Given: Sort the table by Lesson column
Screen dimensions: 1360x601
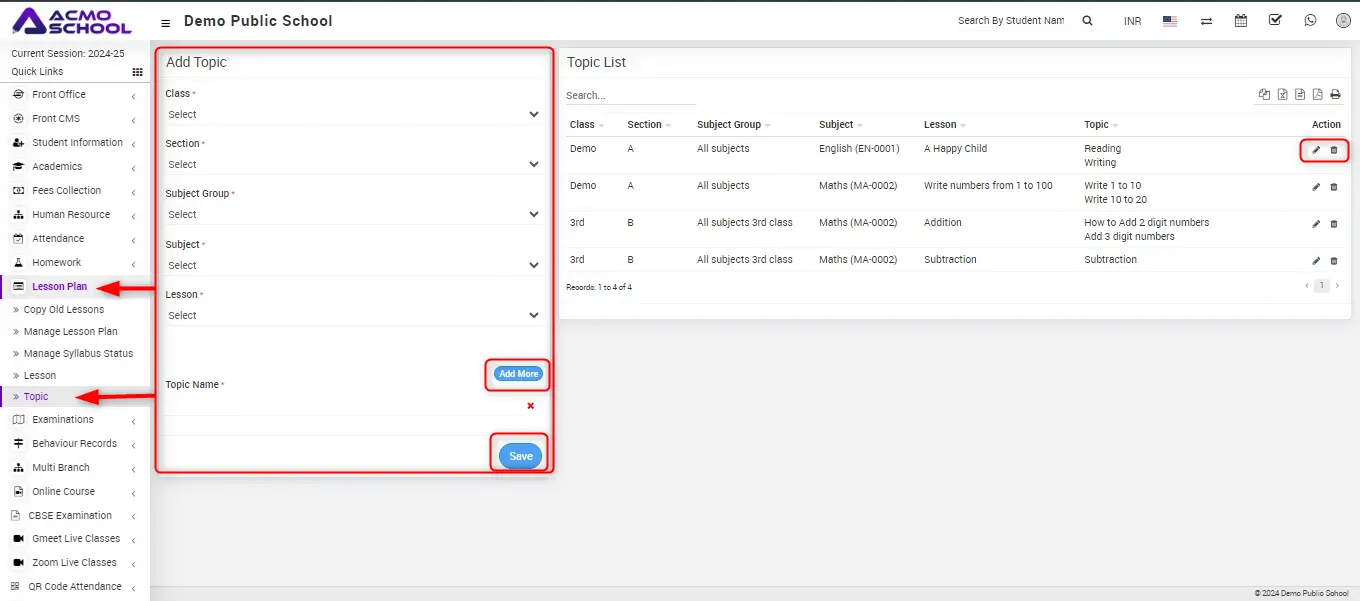Looking at the screenshot, I should point(941,125).
